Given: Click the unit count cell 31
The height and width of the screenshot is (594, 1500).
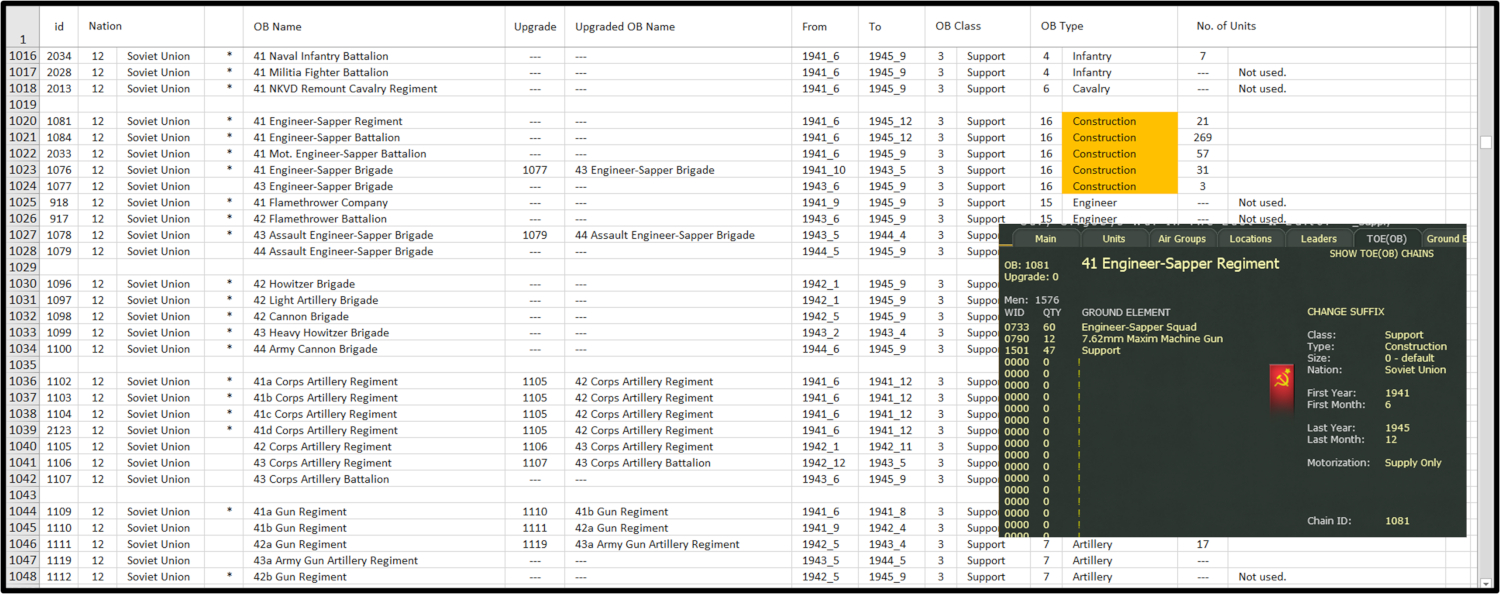Looking at the screenshot, I should pos(1203,170).
